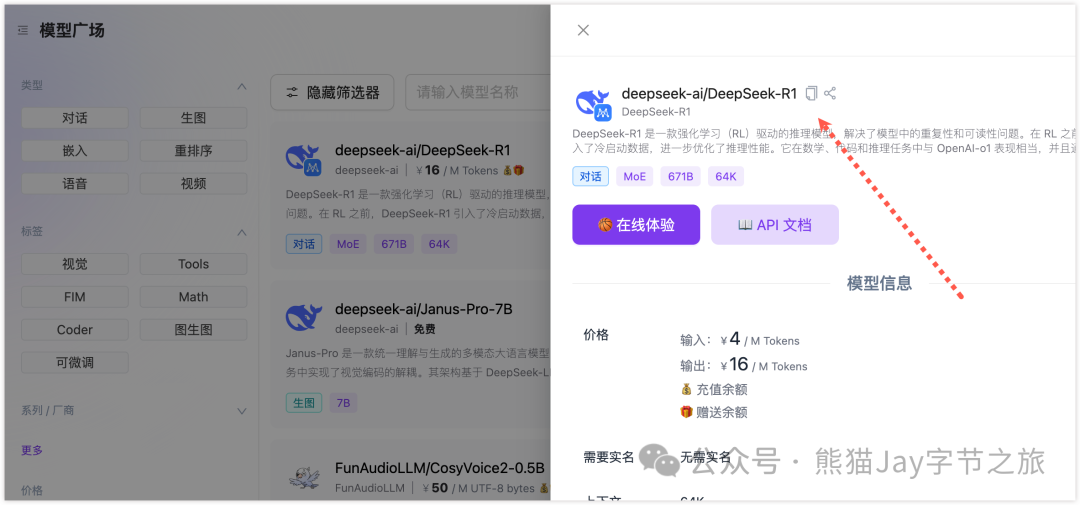1080x505 pixels.
Task: Toggle the 可微调 tag filter
Action: point(74,363)
